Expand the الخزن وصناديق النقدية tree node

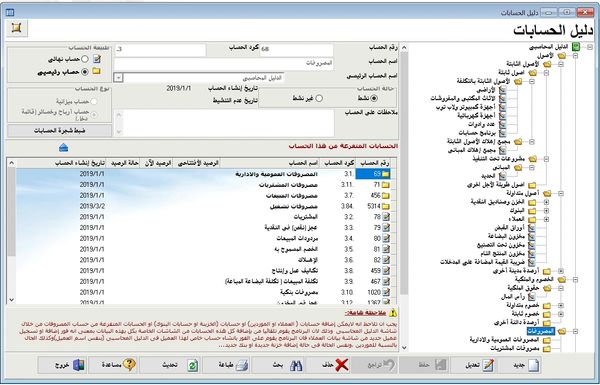pyautogui.click(x=546, y=202)
